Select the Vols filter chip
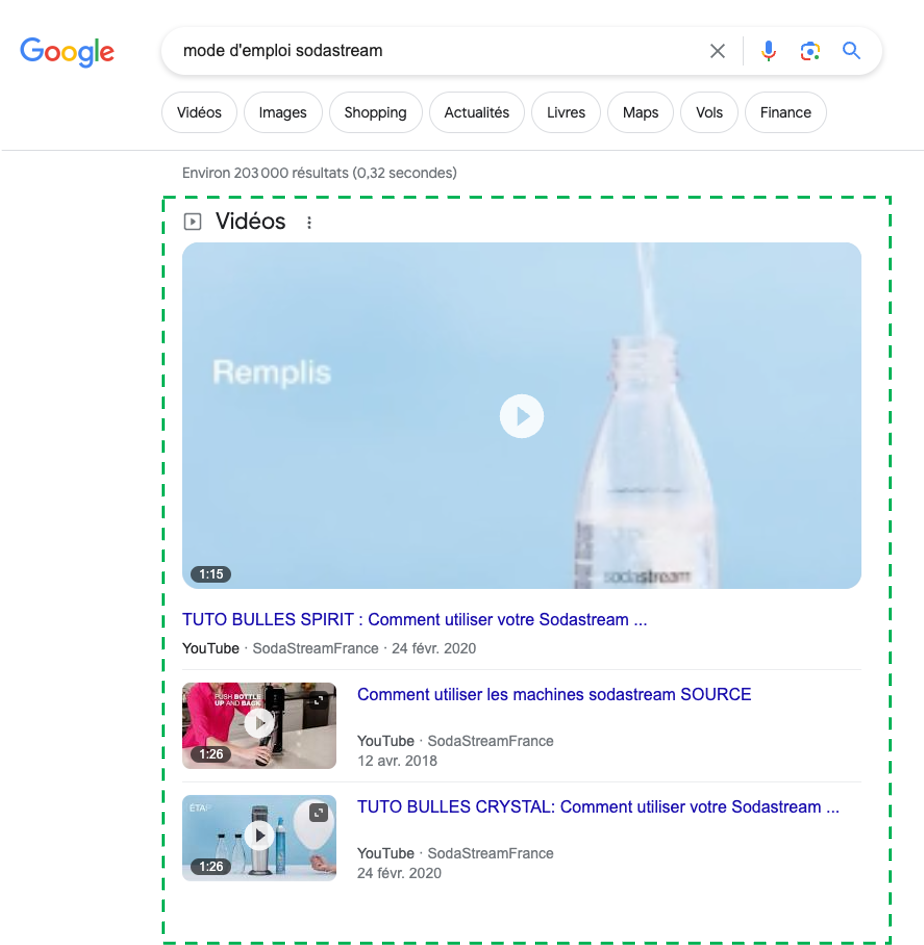 coord(709,113)
